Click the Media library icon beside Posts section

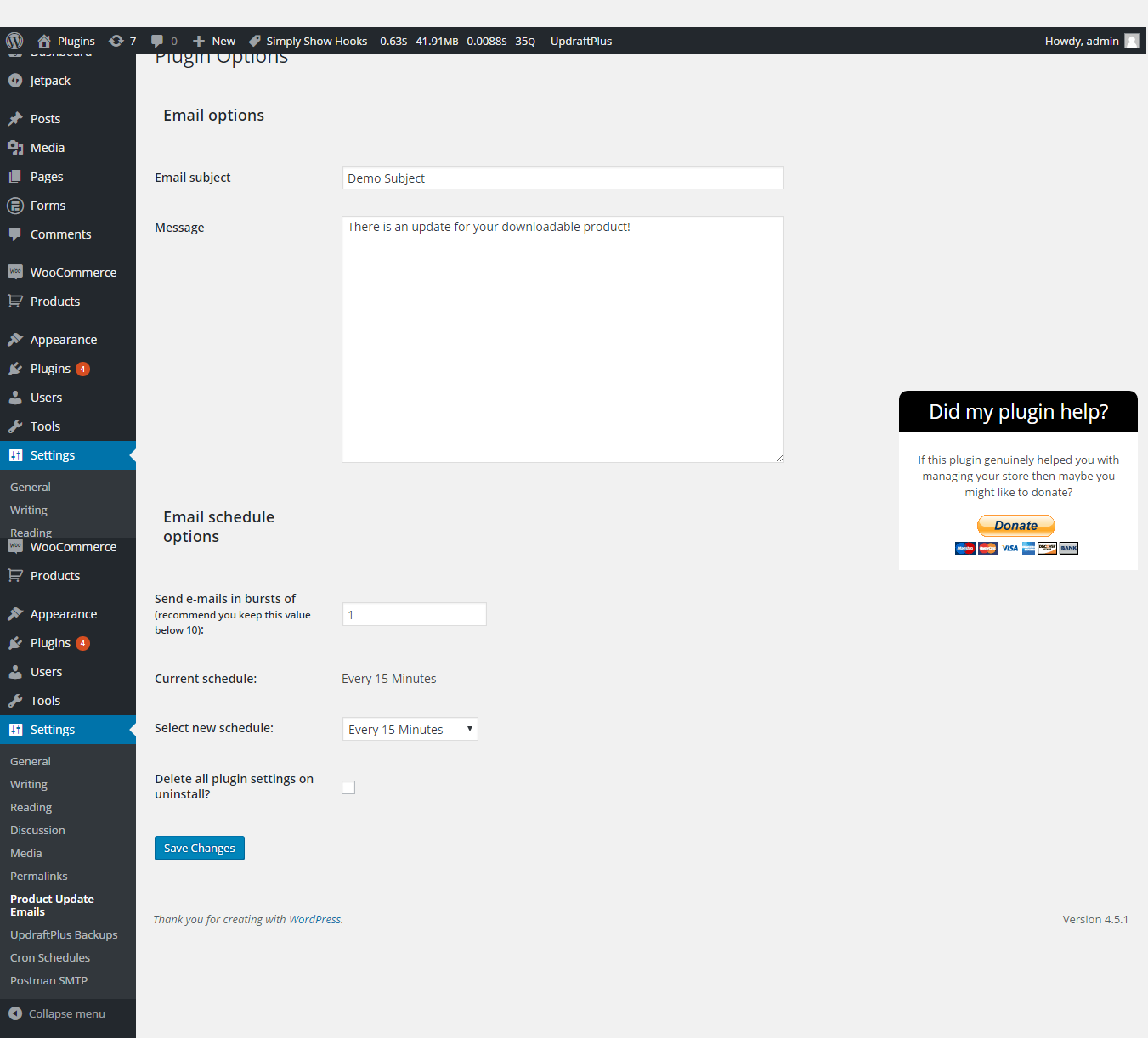[x=15, y=148]
